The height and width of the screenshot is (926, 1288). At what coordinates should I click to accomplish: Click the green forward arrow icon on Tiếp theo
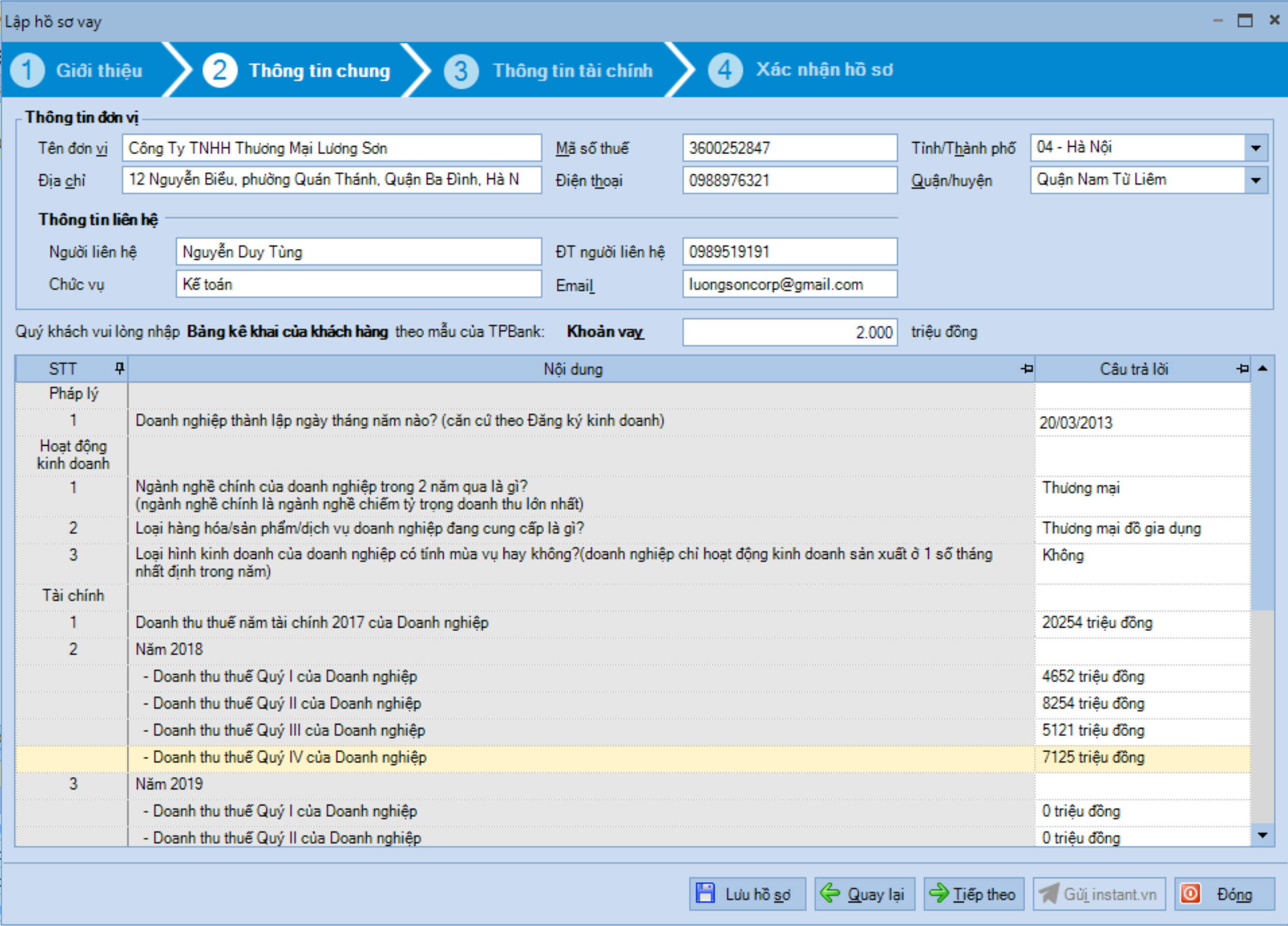[939, 893]
